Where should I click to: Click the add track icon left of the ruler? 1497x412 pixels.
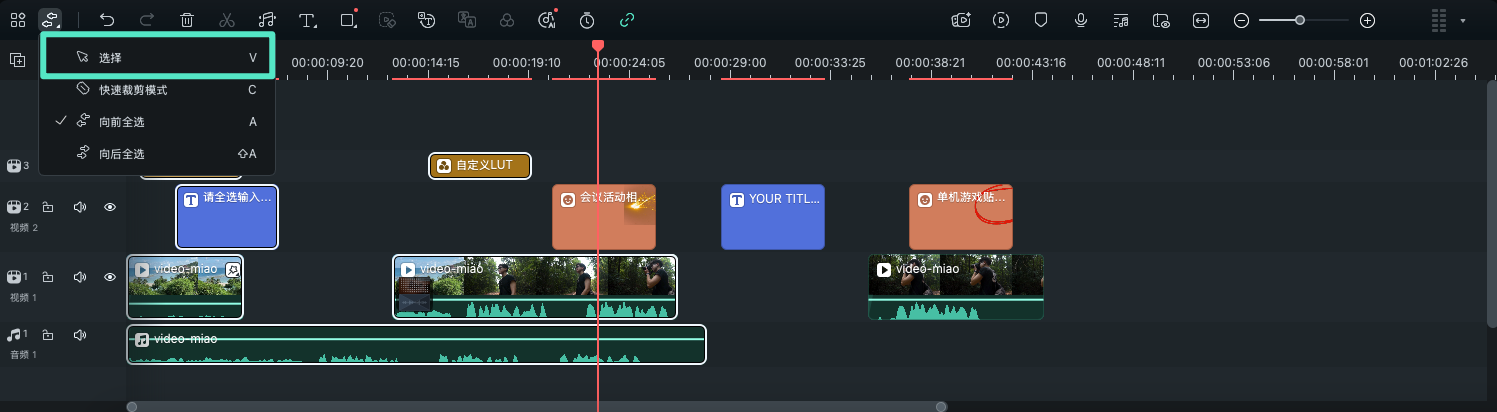click(17, 60)
